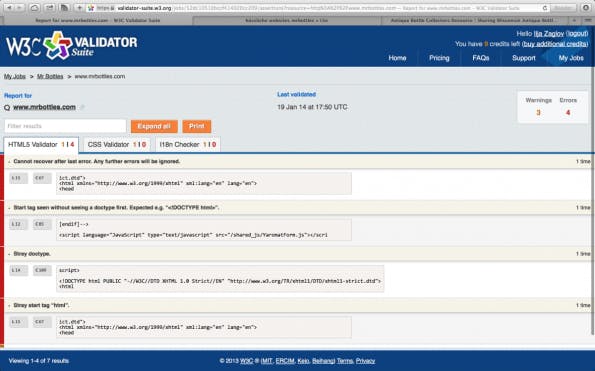Click the Filter results input field
Viewport: 595px width, 371px height.
coord(65,126)
